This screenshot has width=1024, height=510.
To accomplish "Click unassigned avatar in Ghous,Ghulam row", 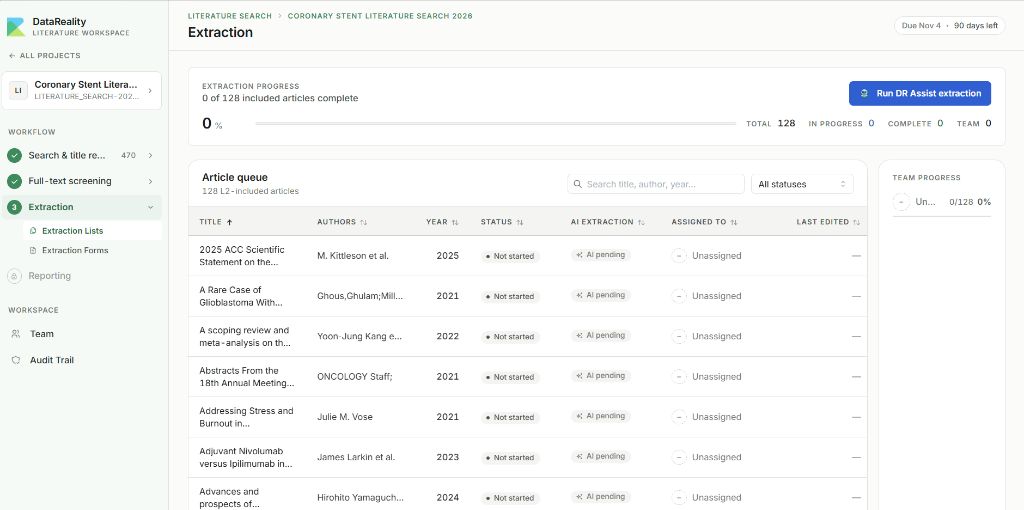I will point(679,296).
